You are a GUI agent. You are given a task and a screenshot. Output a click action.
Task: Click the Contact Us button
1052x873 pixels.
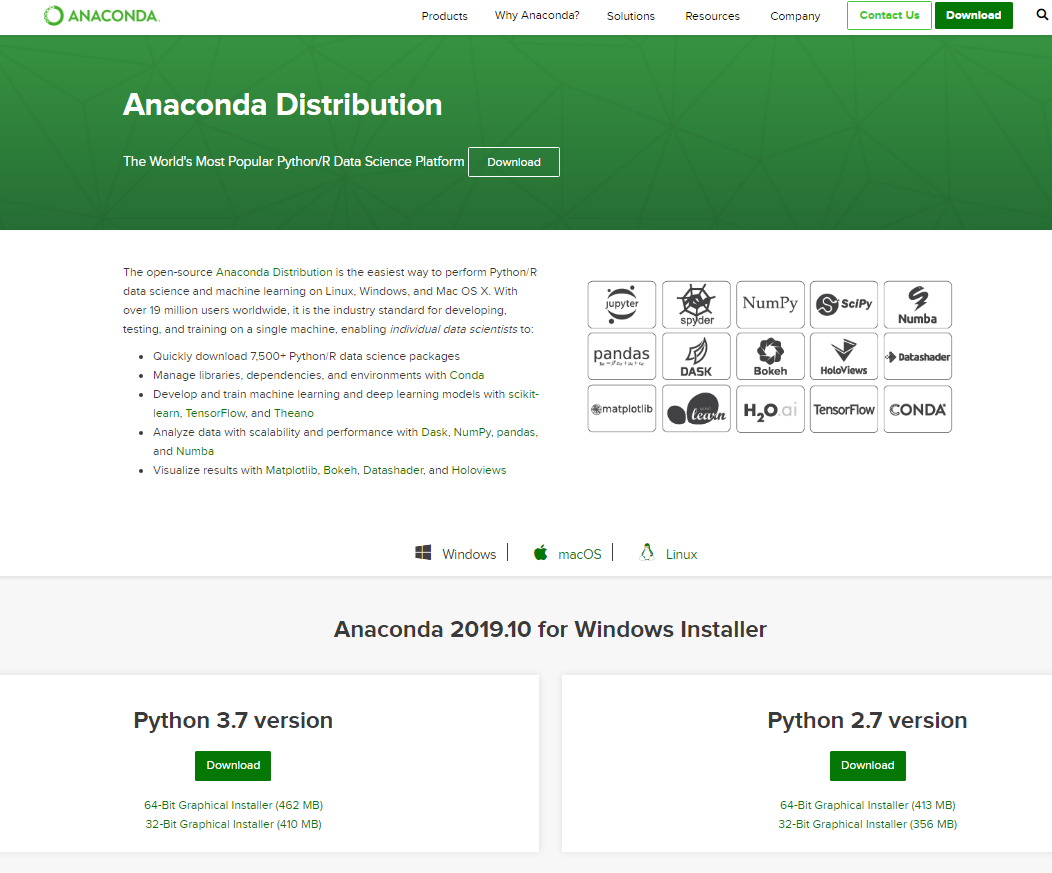pos(890,15)
